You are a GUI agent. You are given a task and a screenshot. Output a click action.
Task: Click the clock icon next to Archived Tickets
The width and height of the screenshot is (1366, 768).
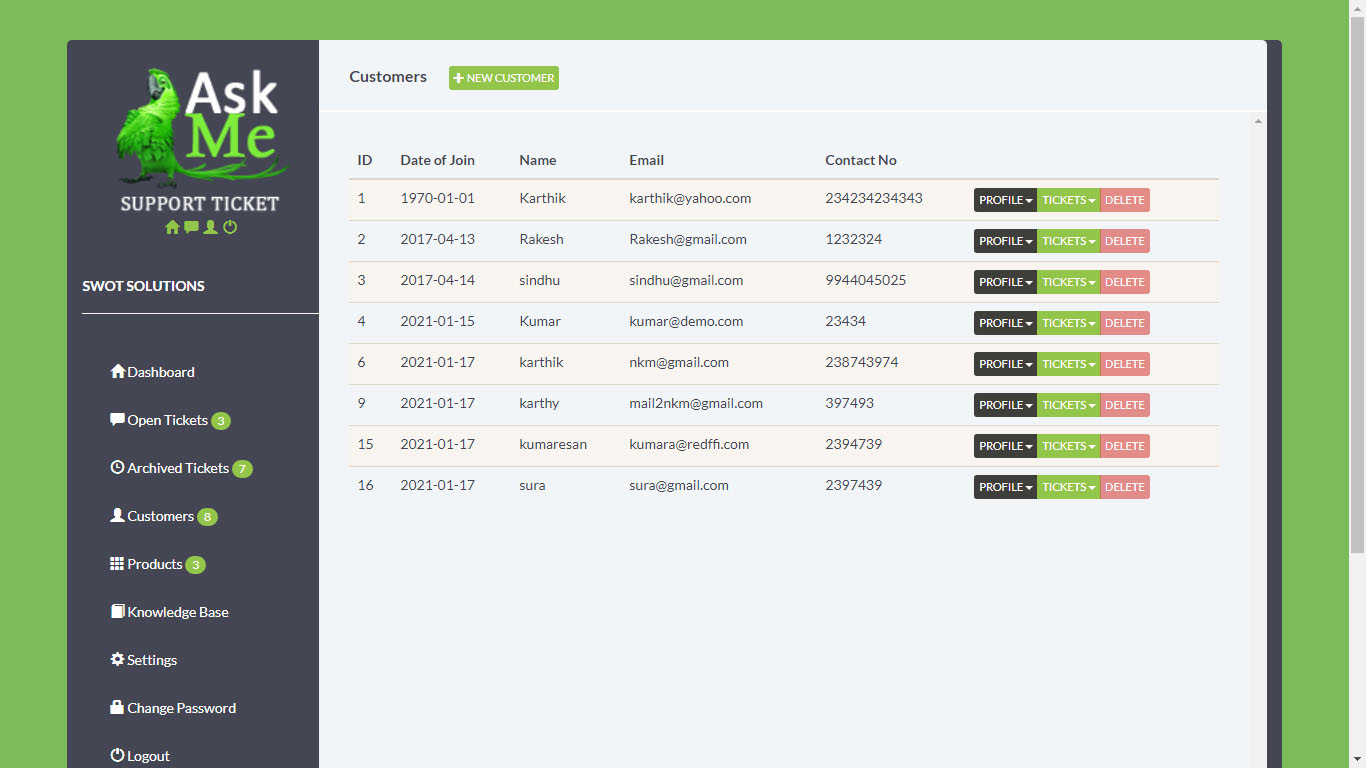117,467
